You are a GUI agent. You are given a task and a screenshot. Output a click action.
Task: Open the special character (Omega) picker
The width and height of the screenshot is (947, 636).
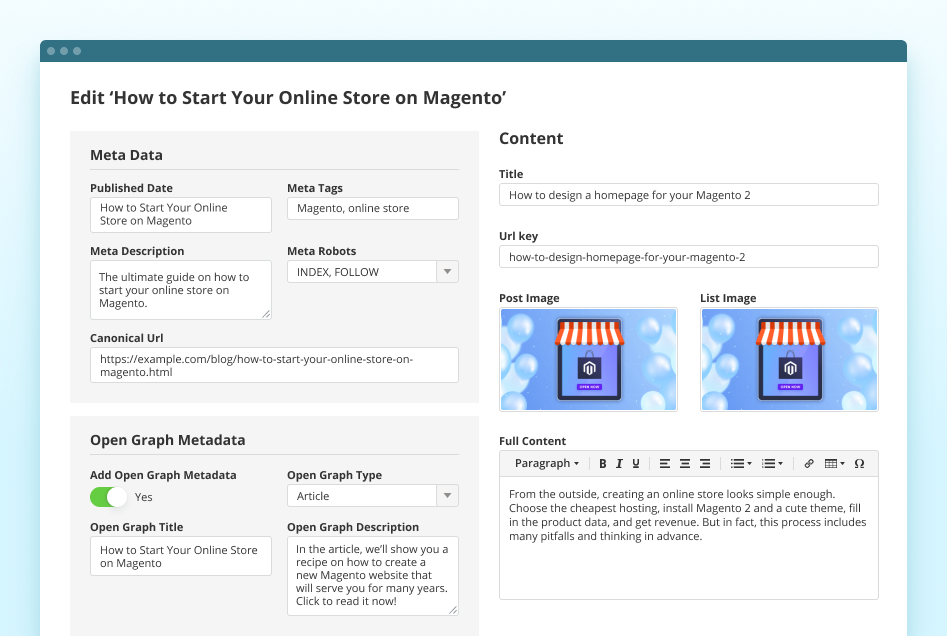tap(859, 464)
